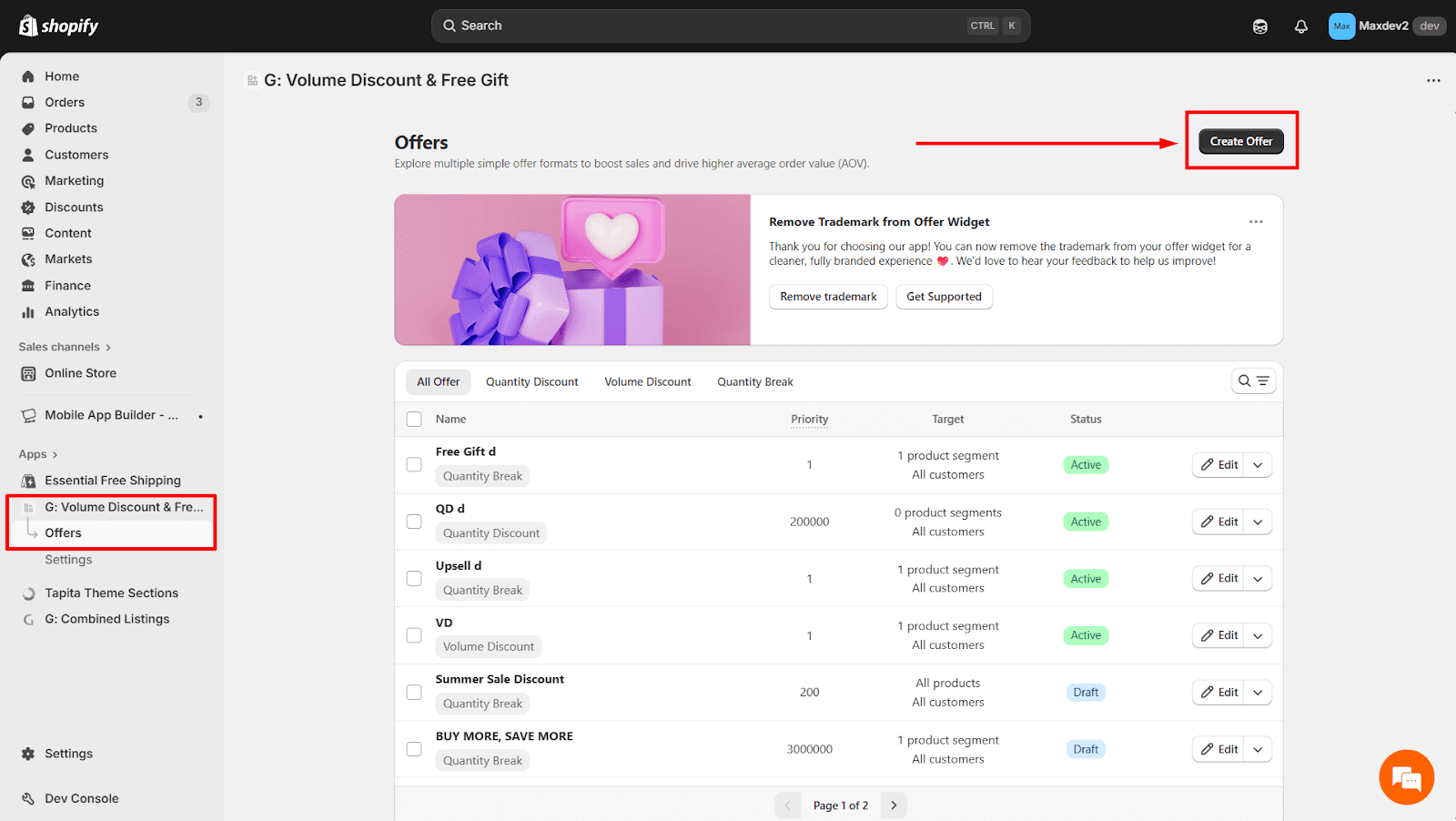The image size is (1456, 821).
Task: Open Customers section
Action: tap(76, 155)
